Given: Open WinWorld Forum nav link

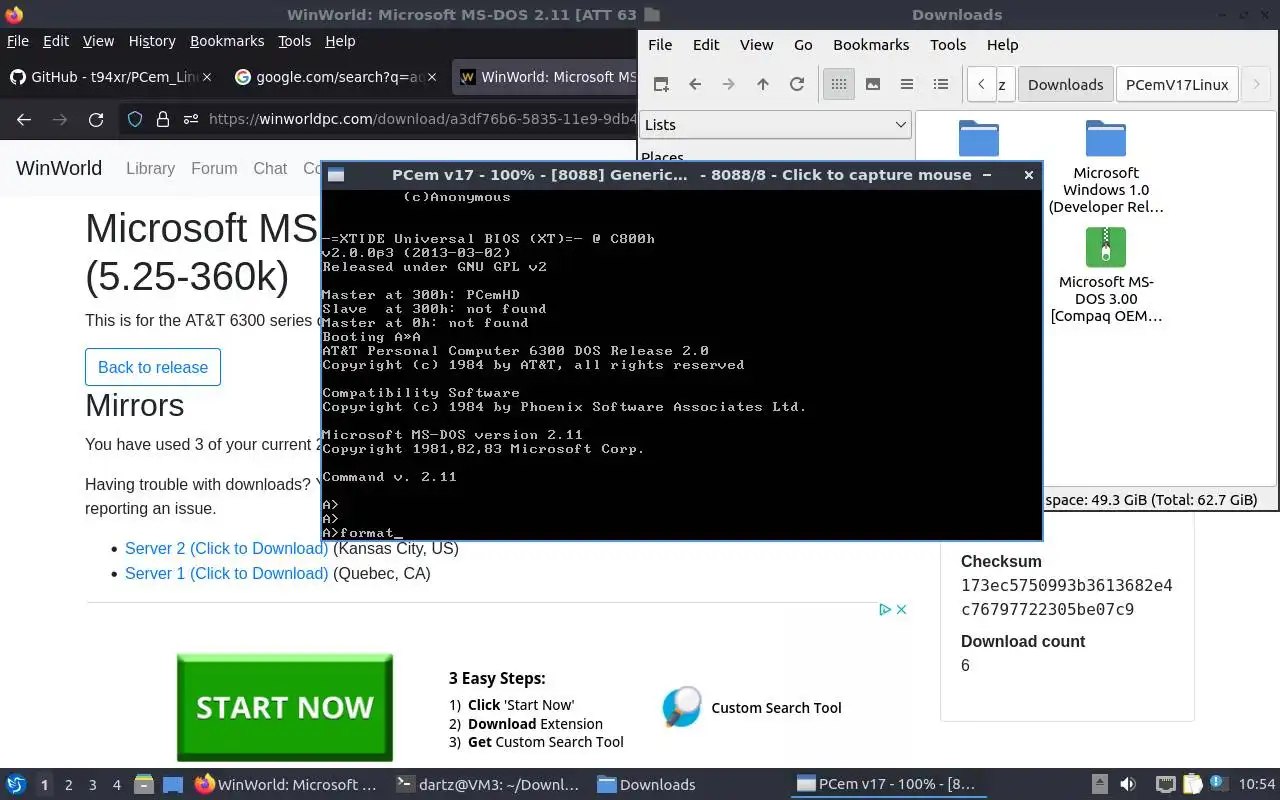Looking at the screenshot, I should (x=214, y=168).
